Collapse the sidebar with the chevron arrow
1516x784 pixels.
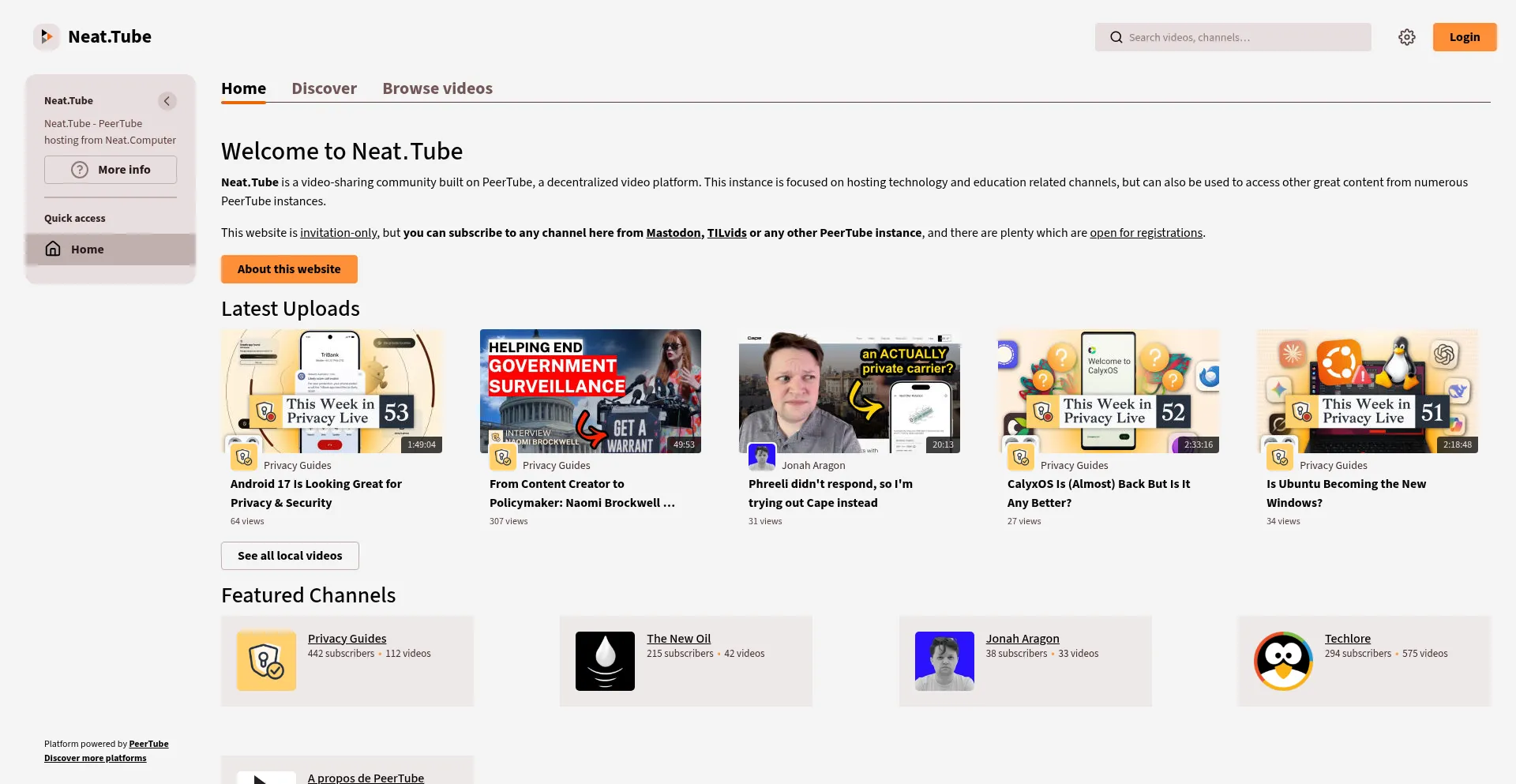pyautogui.click(x=167, y=101)
